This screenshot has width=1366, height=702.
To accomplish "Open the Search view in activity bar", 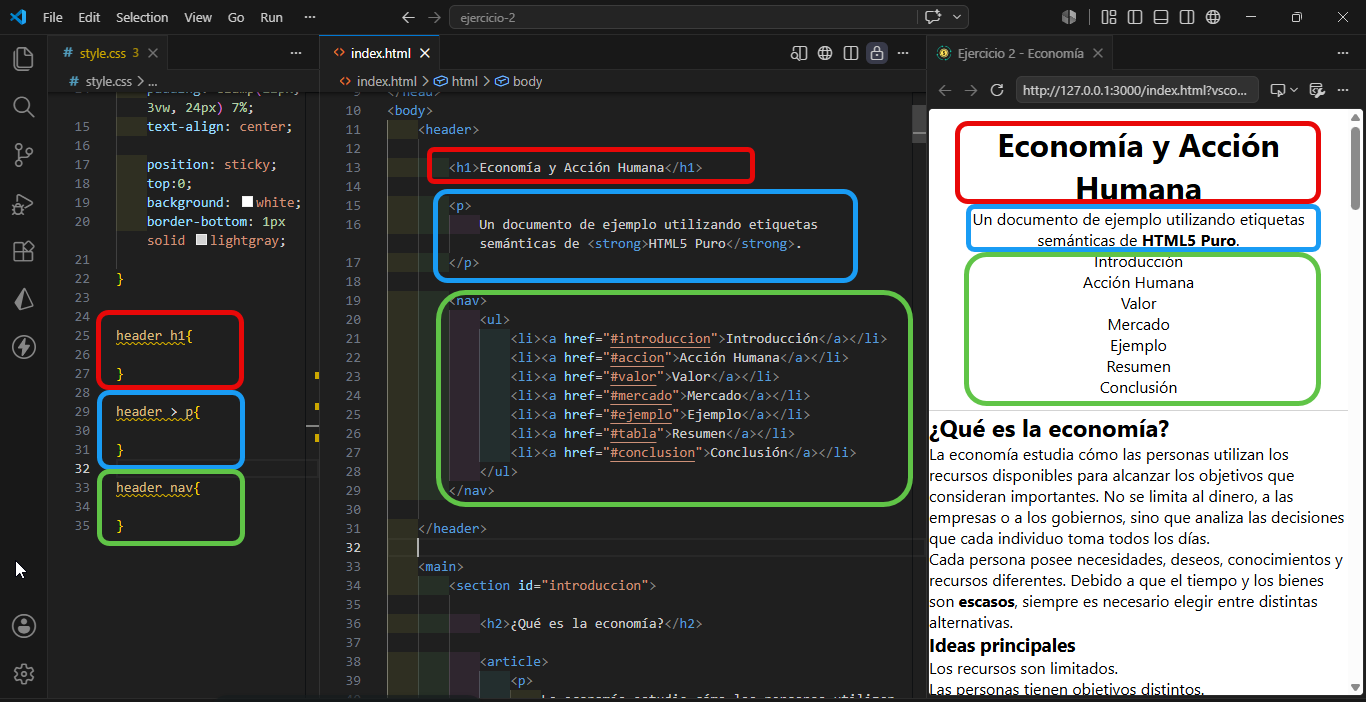I will pos(23,107).
